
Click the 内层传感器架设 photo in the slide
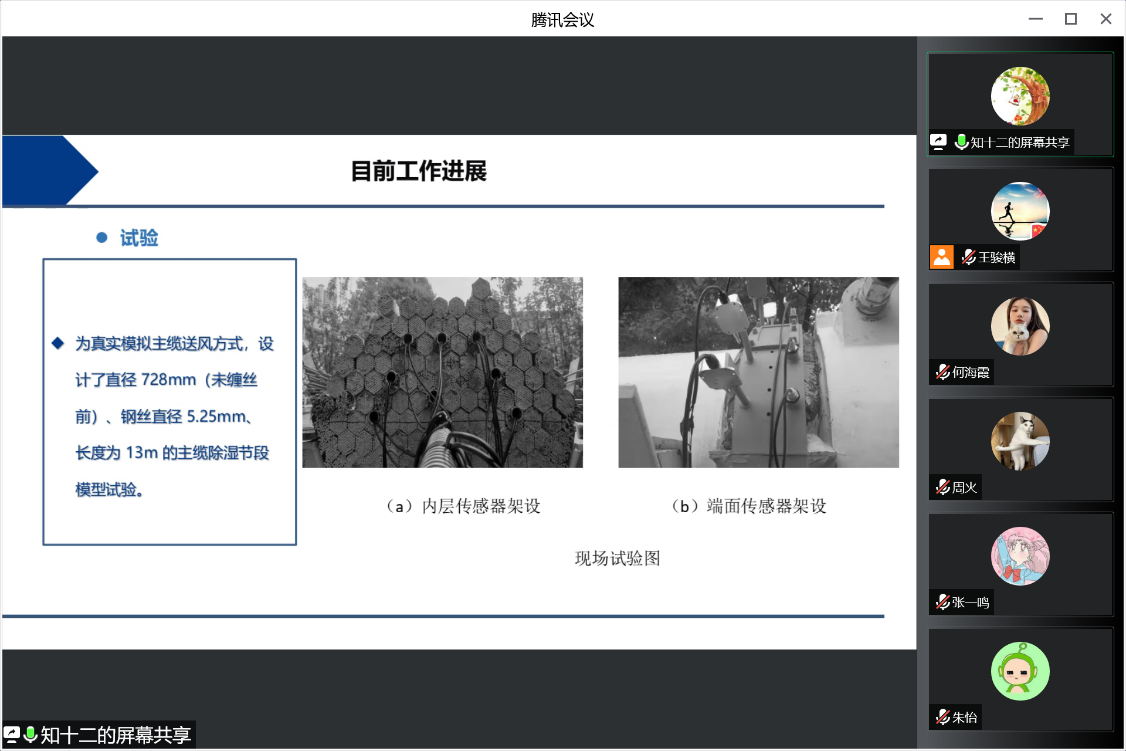click(x=442, y=372)
